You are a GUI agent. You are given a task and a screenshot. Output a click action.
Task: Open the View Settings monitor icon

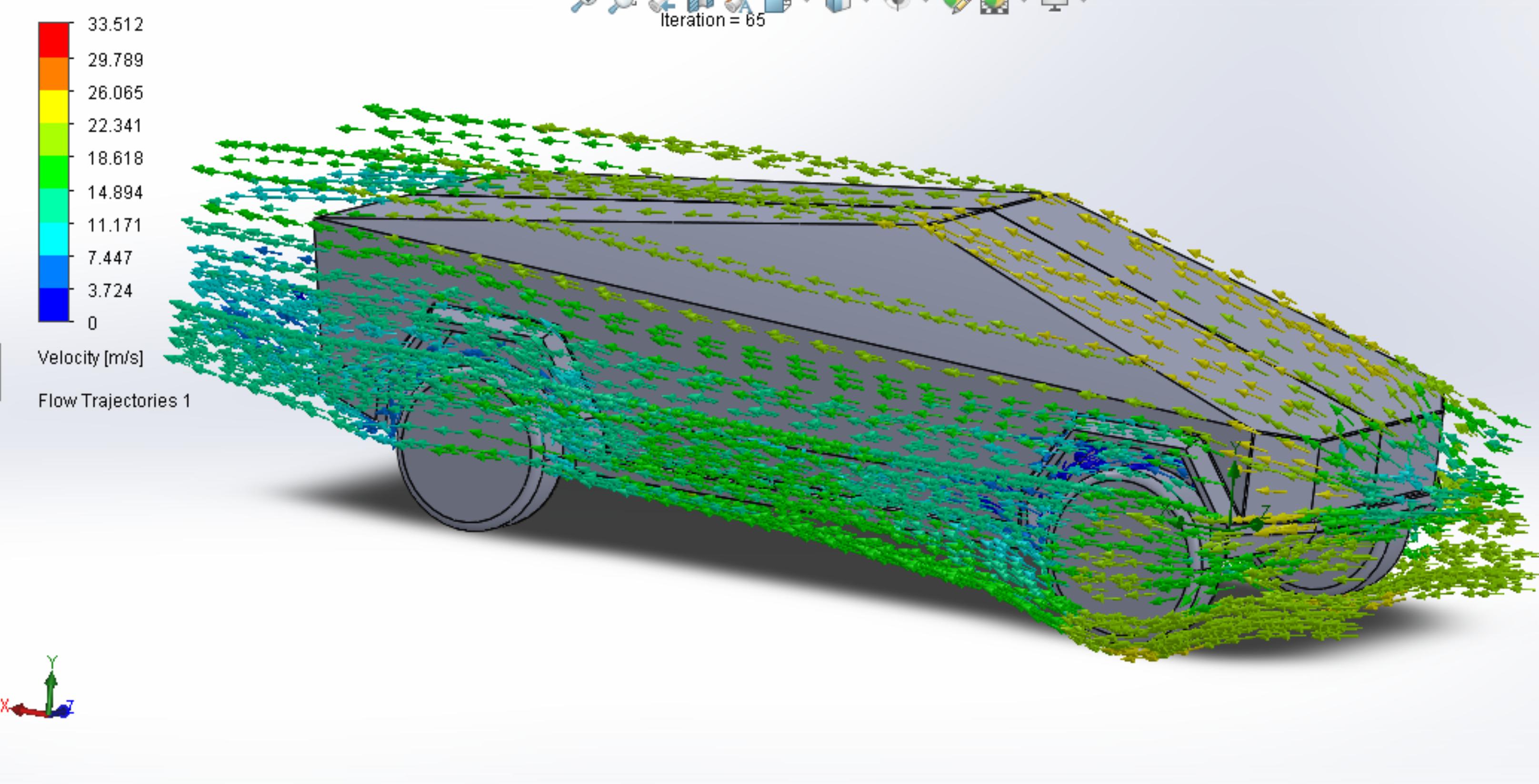1054,5
